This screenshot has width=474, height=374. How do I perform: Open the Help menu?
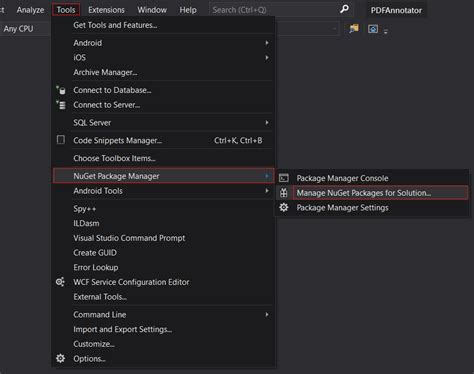point(188,10)
